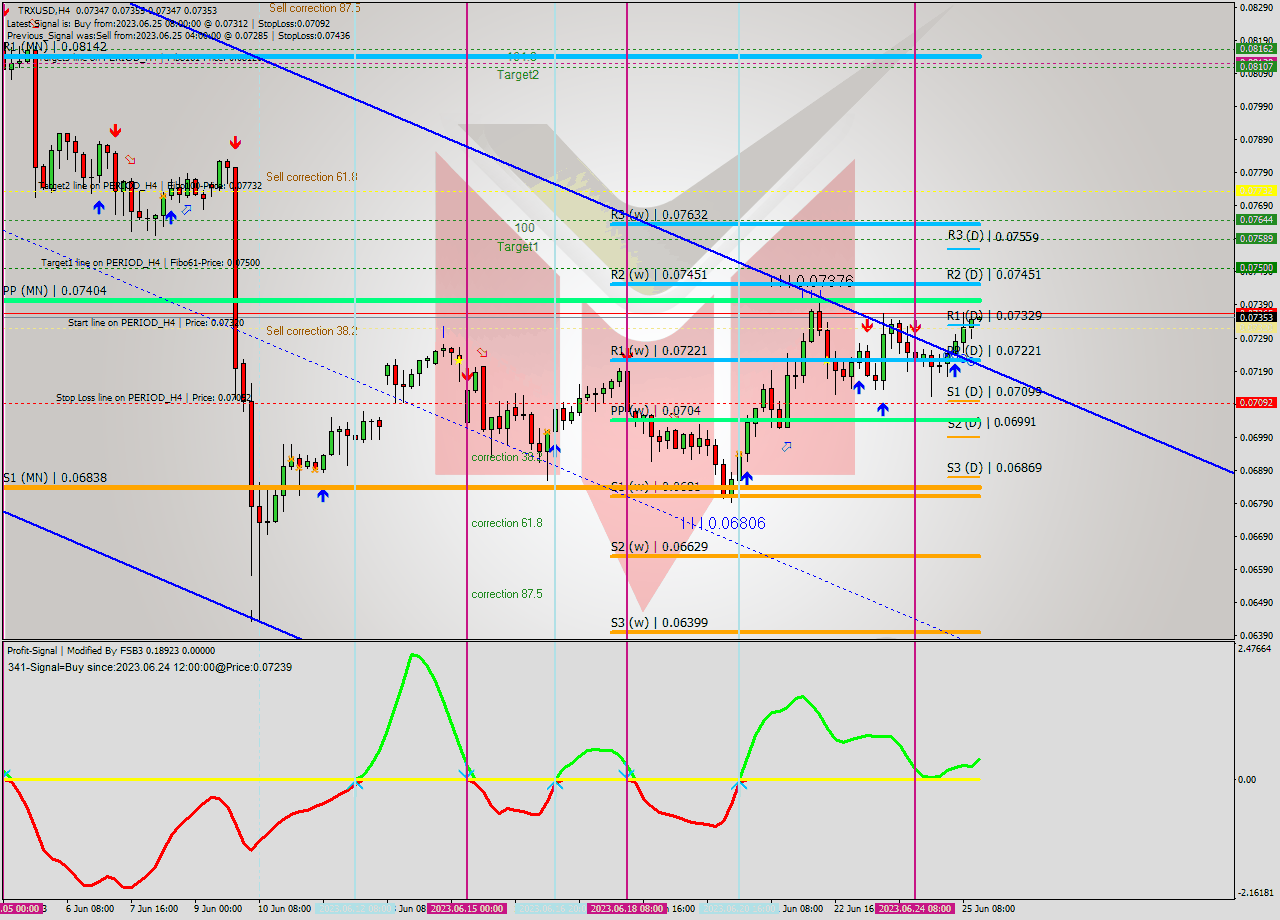Select the R3 (D) 0.07559 label

(993, 237)
